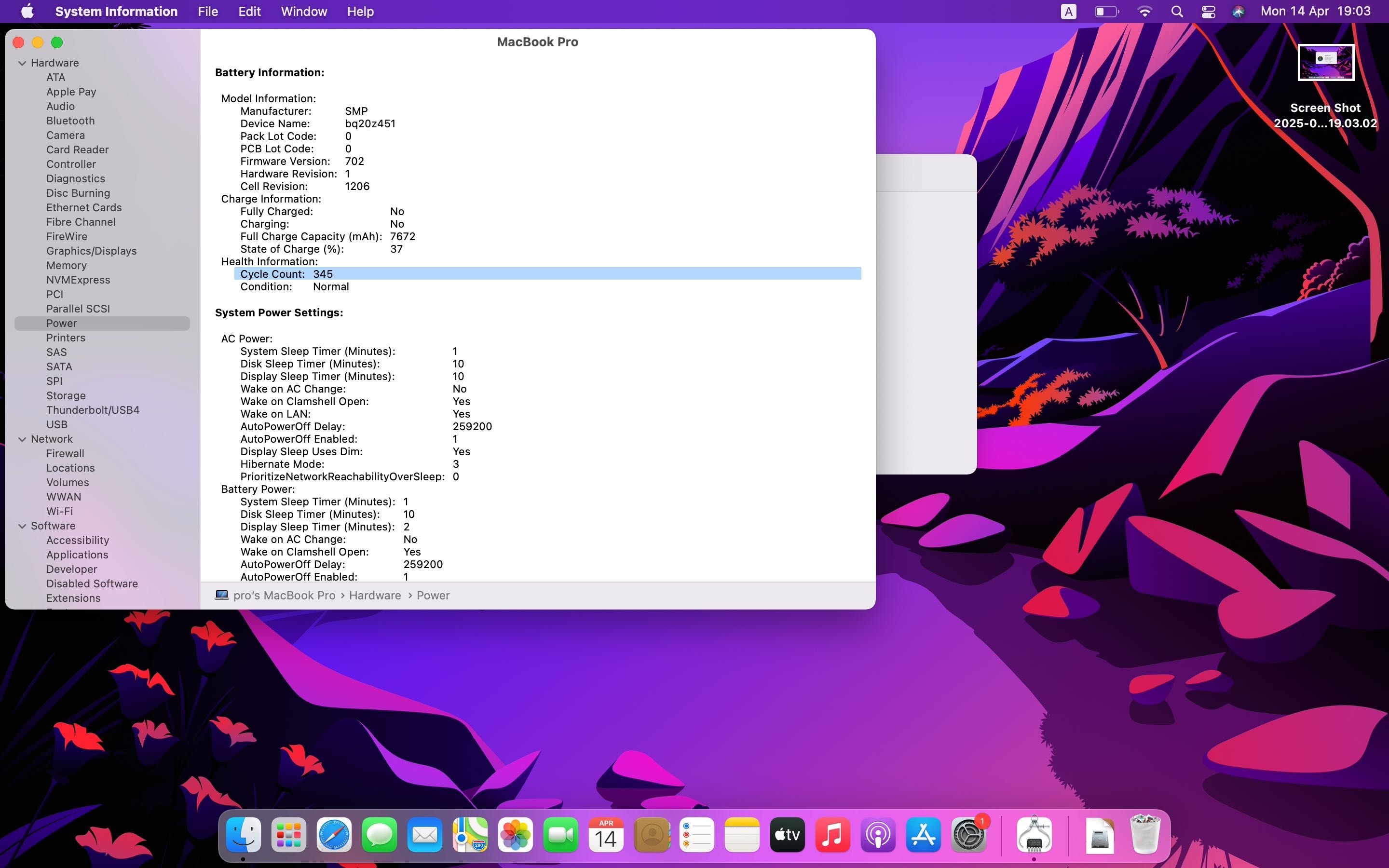Click the Battery Information heading

point(269,72)
